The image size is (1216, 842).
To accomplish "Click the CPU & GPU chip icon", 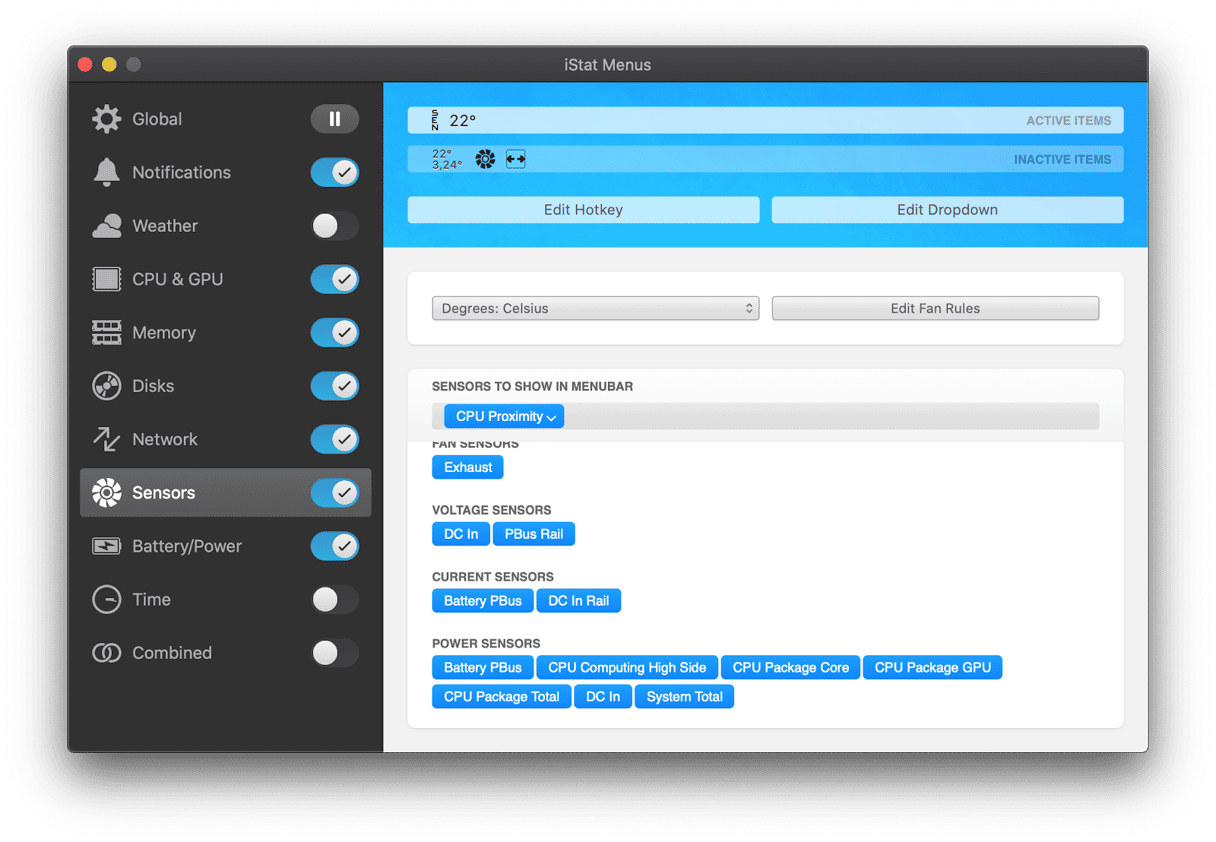I will pyautogui.click(x=106, y=279).
